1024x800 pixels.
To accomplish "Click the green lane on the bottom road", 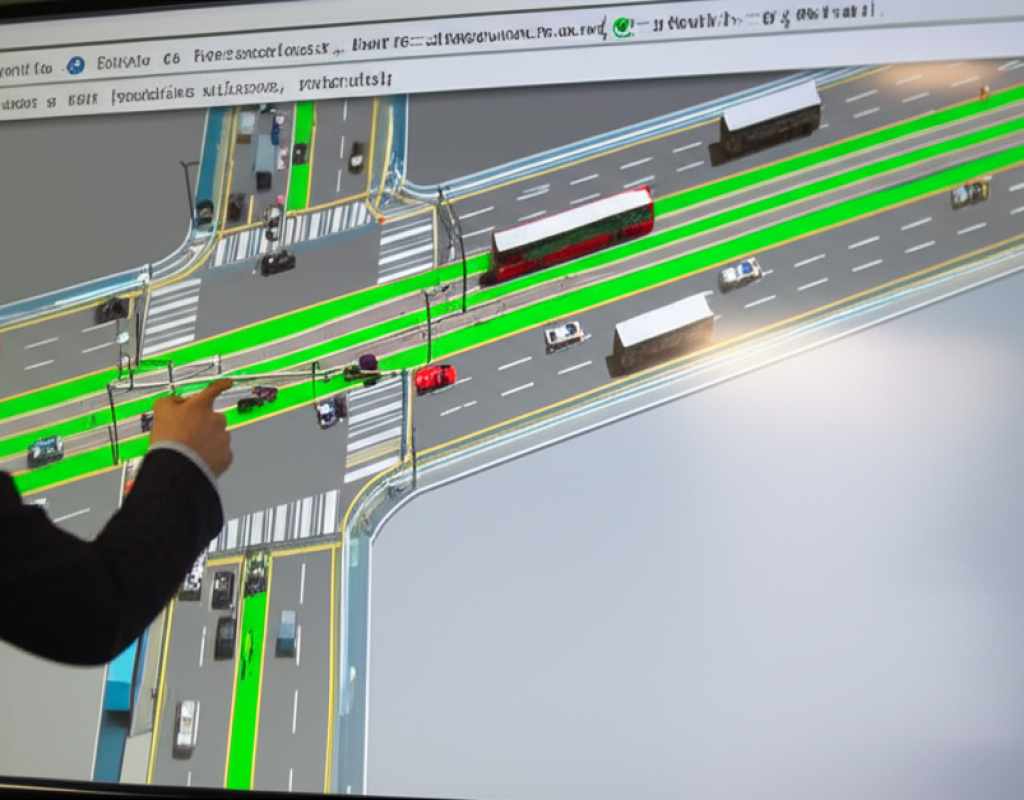I will tap(243, 690).
